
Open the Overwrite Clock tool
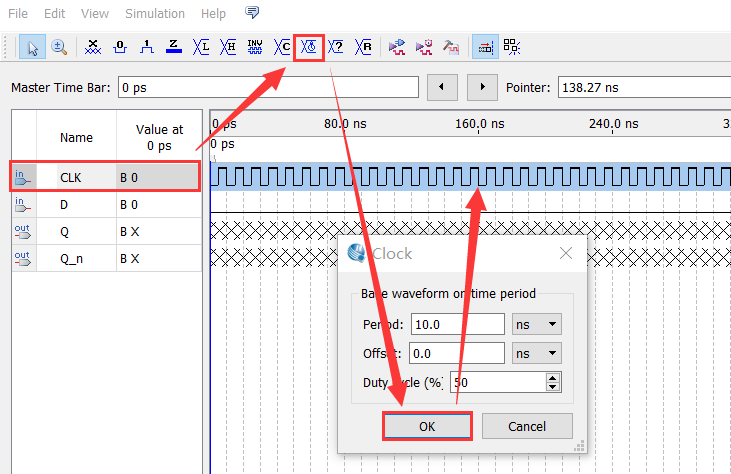click(309, 47)
